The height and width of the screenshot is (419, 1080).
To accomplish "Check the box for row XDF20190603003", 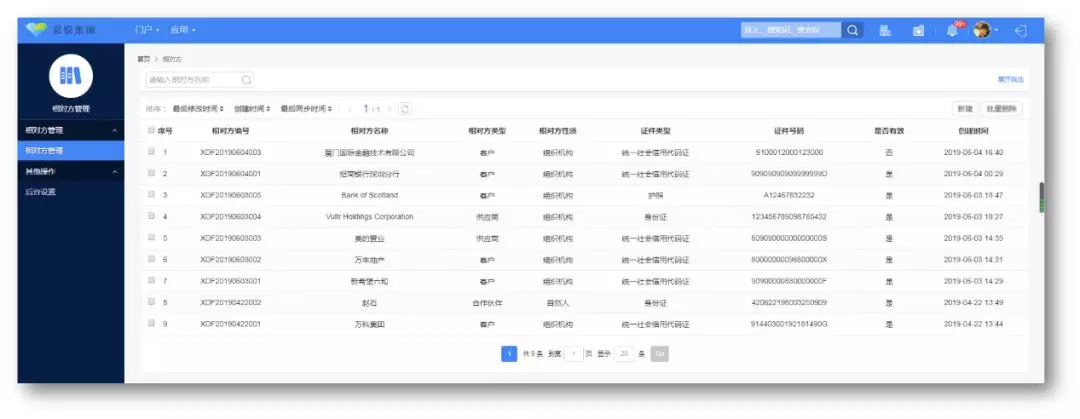I will coord(151,237).
